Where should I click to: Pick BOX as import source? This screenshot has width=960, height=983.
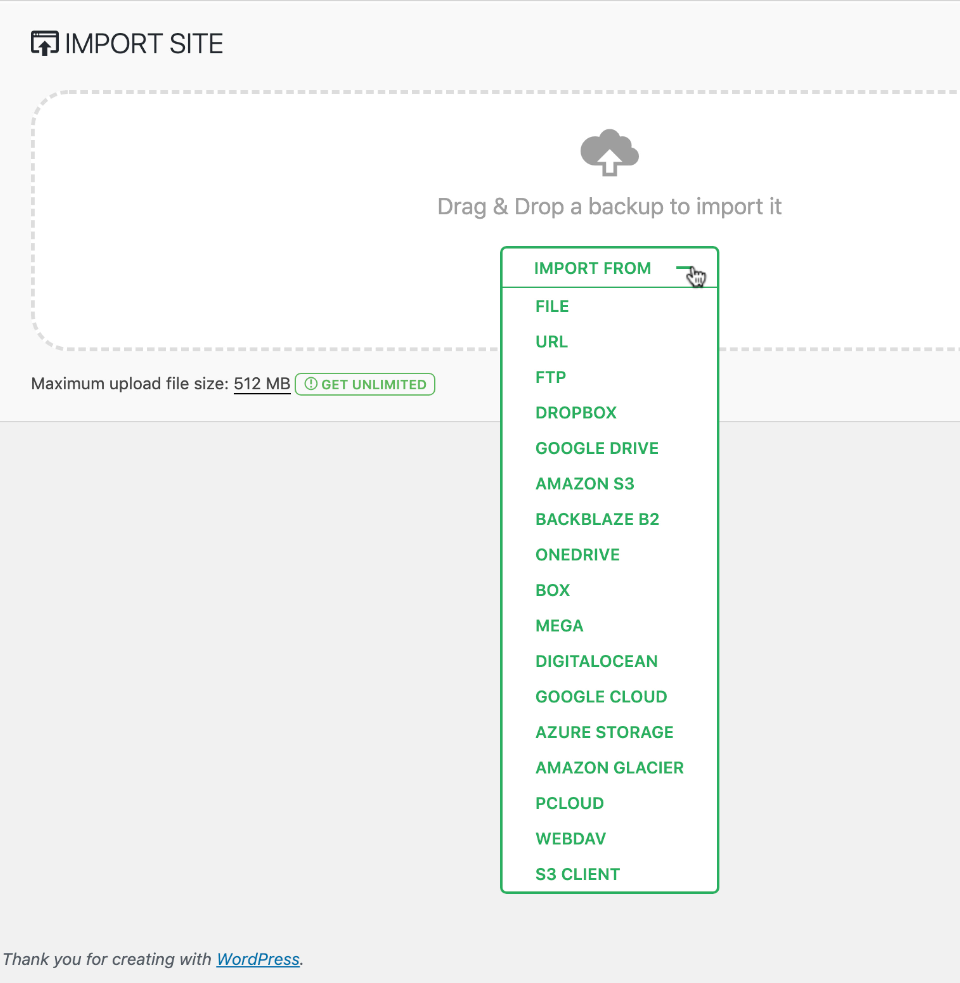(552, 591)
